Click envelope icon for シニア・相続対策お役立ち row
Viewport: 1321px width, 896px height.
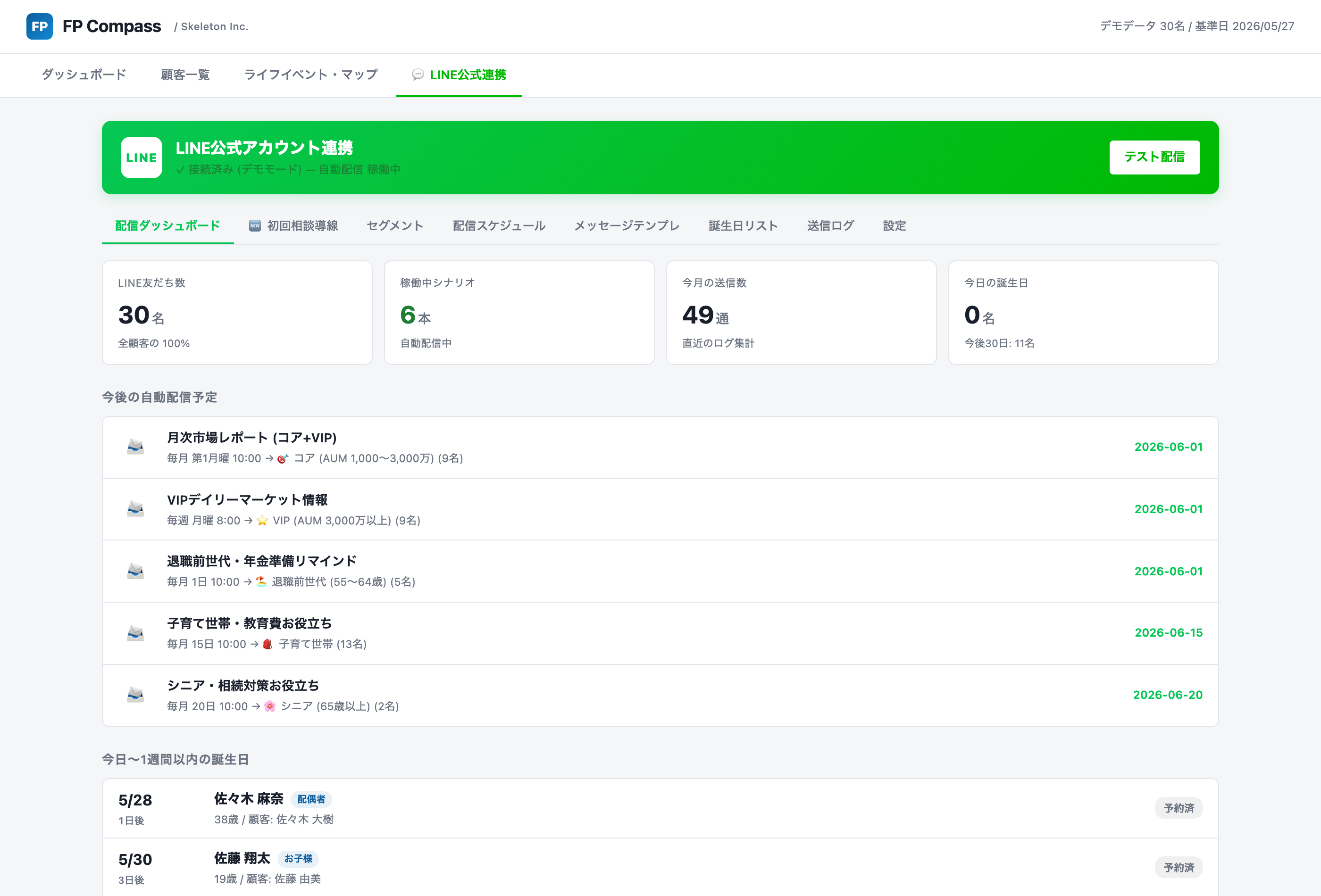[135, 695]
